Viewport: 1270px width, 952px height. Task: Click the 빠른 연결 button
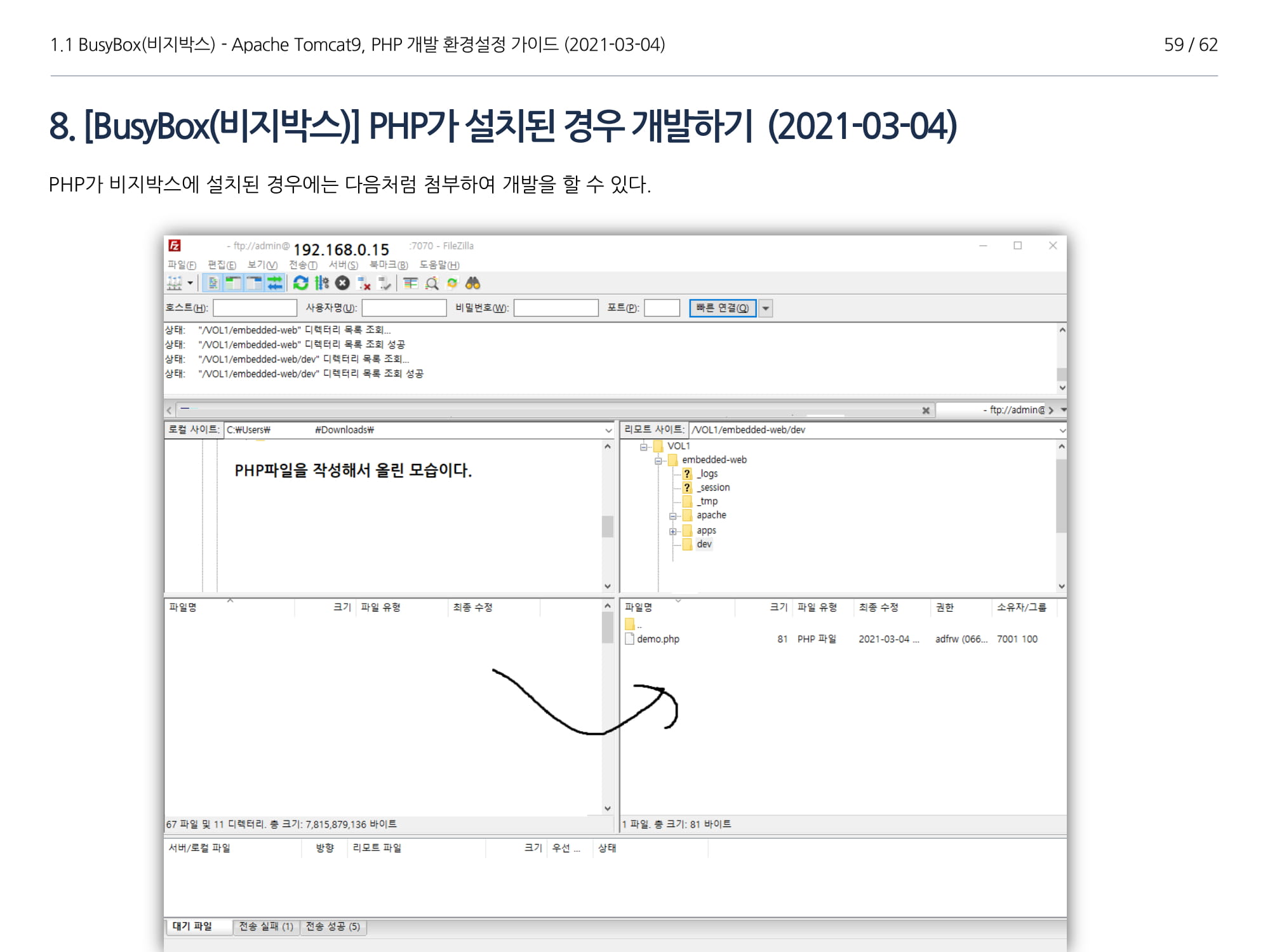[723, 308]
